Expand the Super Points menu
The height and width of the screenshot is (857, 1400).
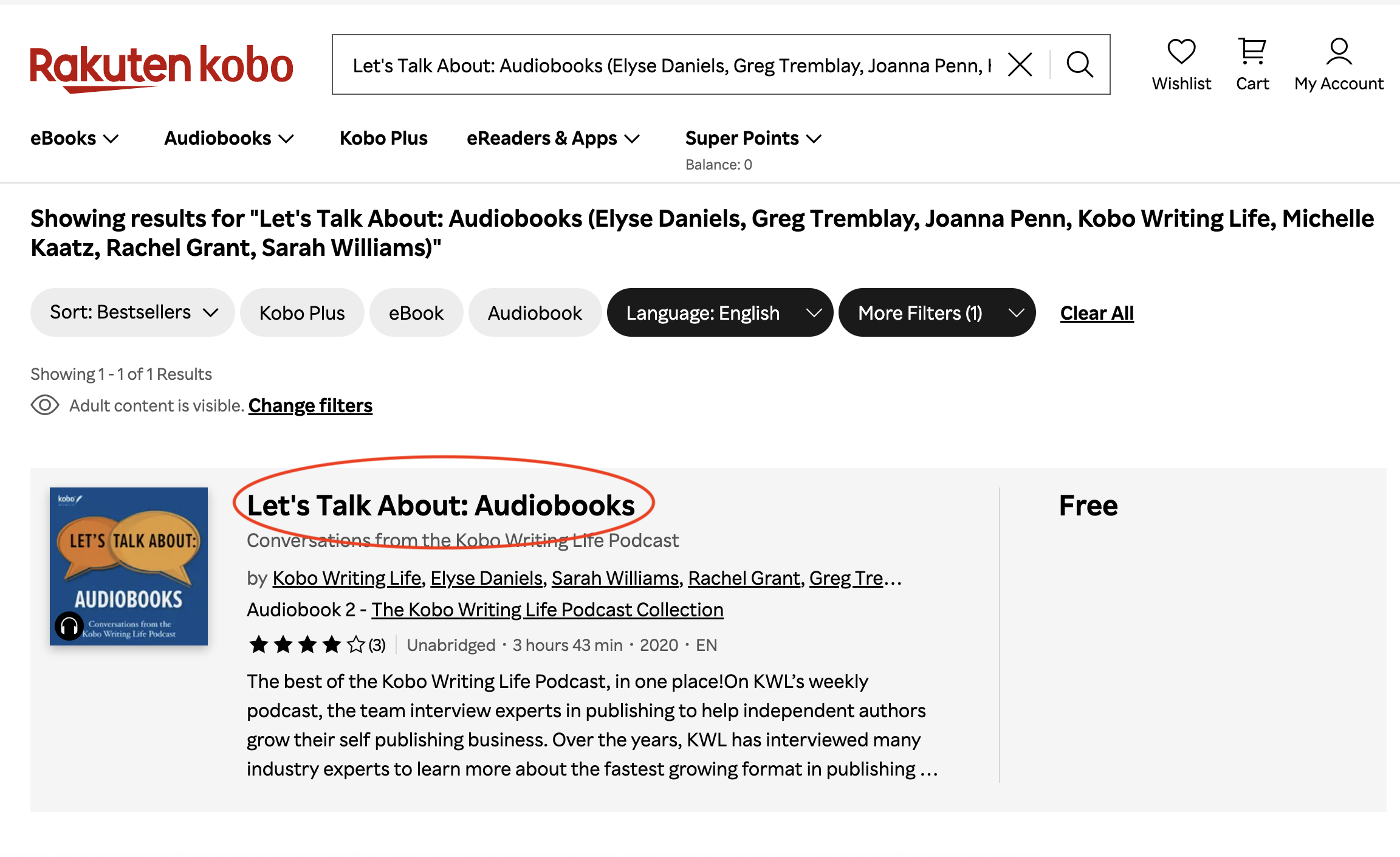tap(753, 139)
